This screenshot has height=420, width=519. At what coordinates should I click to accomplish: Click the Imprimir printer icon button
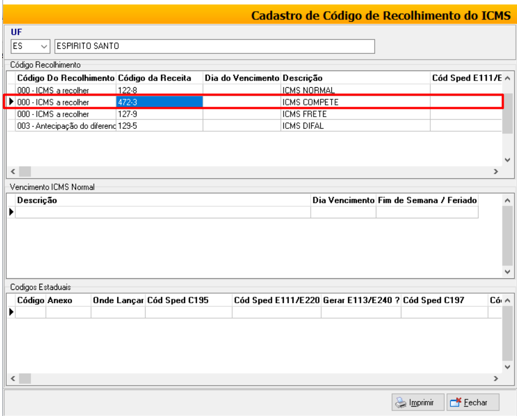(417, 402)
